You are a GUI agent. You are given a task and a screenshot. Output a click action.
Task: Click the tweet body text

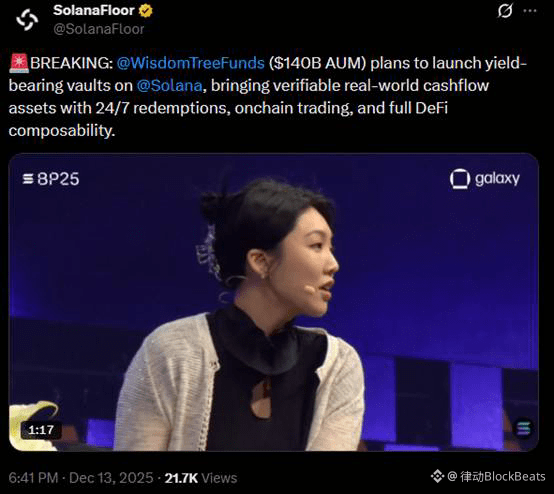coord(267,97)
